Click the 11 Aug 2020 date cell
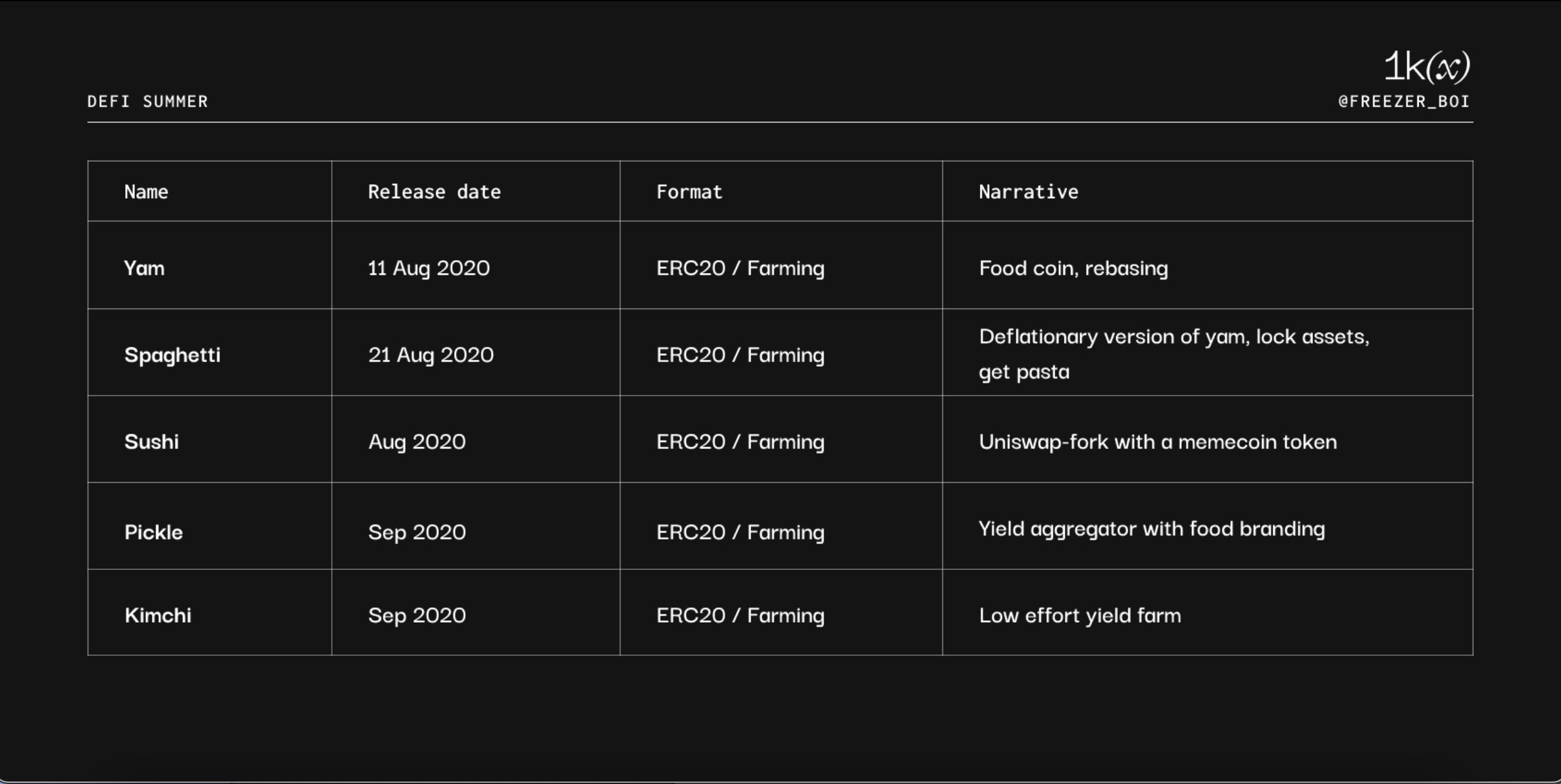 coord(428,268)
